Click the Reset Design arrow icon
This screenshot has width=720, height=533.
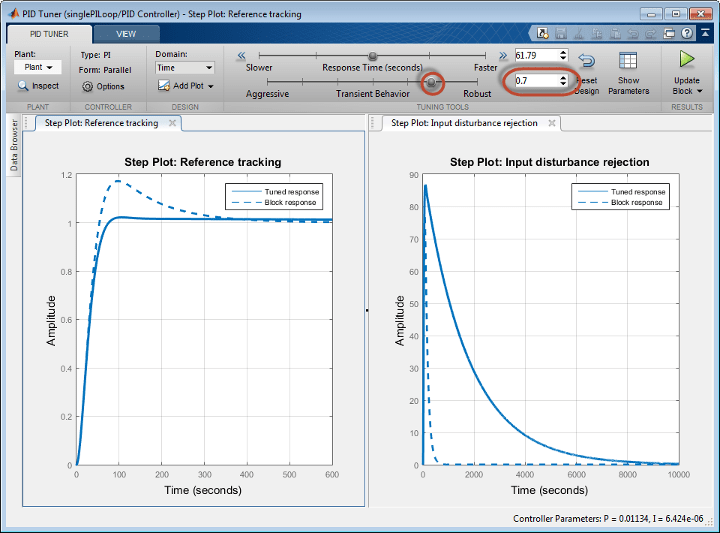pyautogui.click(x=586, y=60)
